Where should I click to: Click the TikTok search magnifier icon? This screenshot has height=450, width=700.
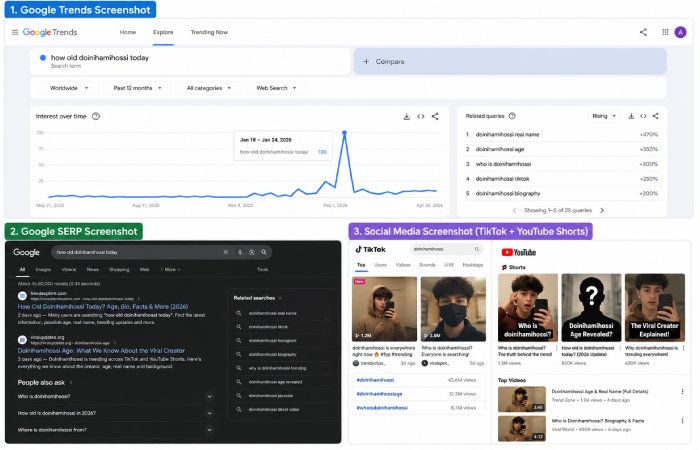click(477, 250)
